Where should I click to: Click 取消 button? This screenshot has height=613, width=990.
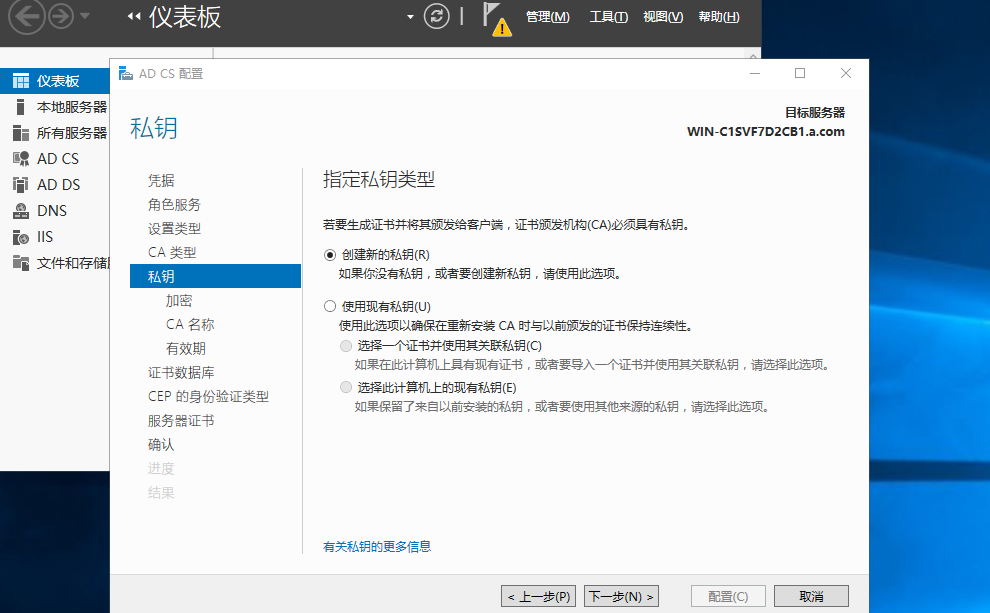pyautogui.click(x=811, y=597)
